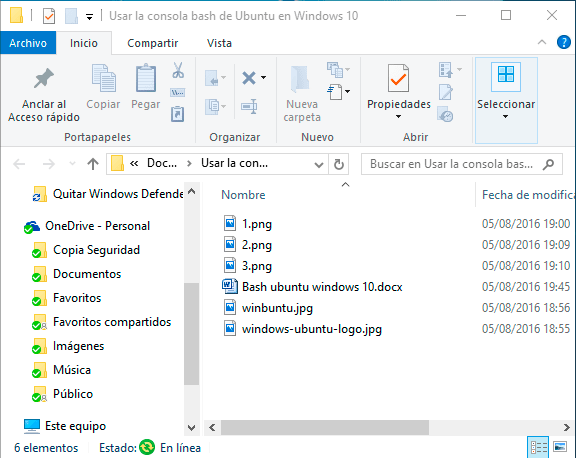This screenshot has width=576, height=459.
Task: Click the horizontal scrollbar in file list
Action: [x=325, y=427]
